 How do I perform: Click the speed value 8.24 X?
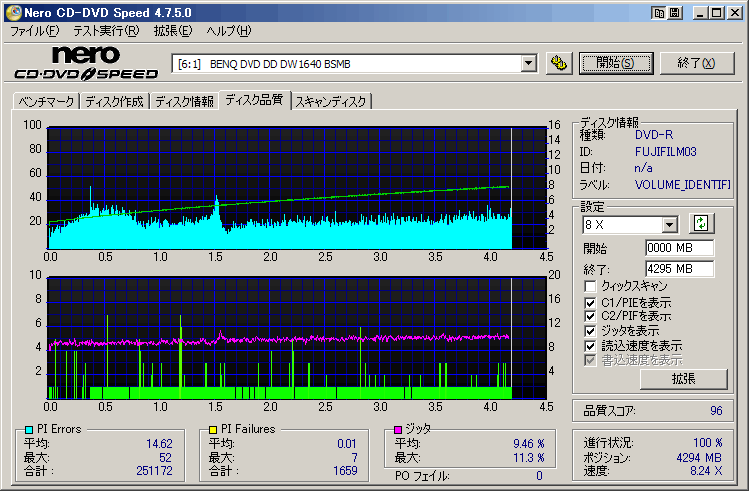coord(706,471)
